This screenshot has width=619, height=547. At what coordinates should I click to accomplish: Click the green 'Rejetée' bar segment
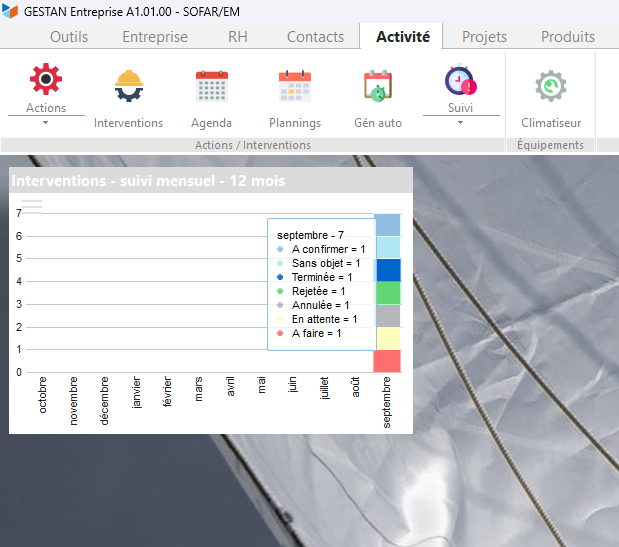pos(387,293)
